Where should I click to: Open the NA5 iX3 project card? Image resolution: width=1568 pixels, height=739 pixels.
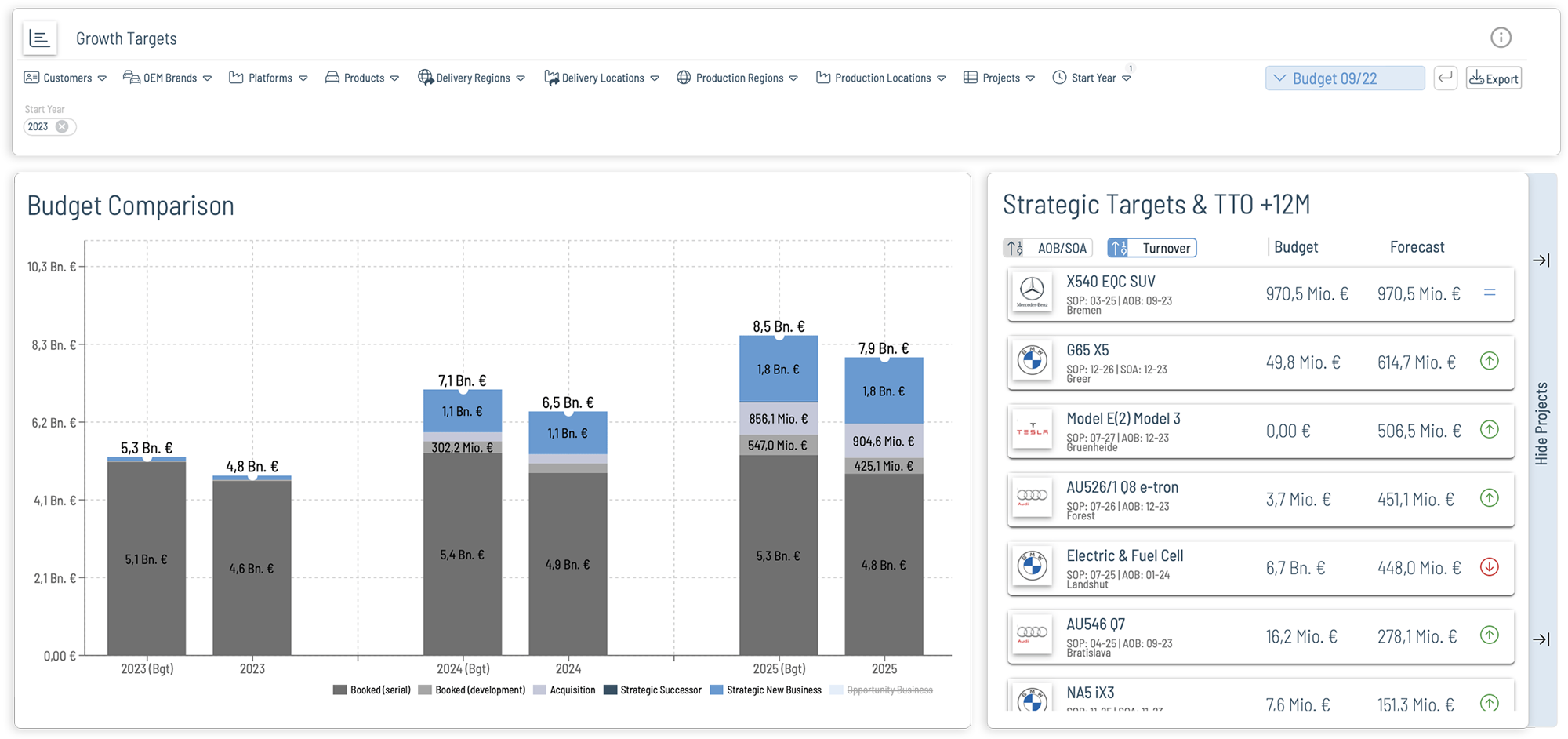click(1261, 695)
